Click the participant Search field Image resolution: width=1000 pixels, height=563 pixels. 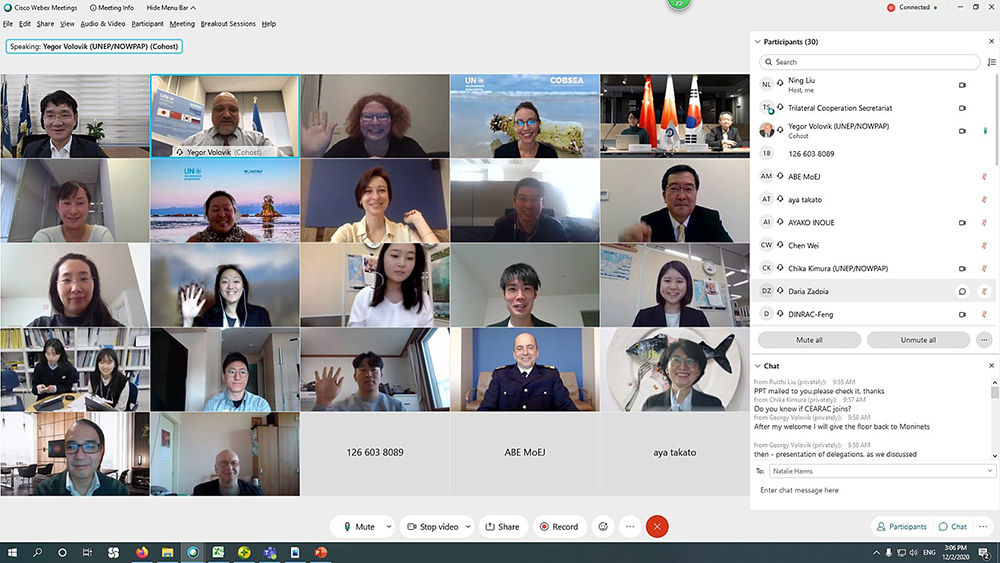869,62
